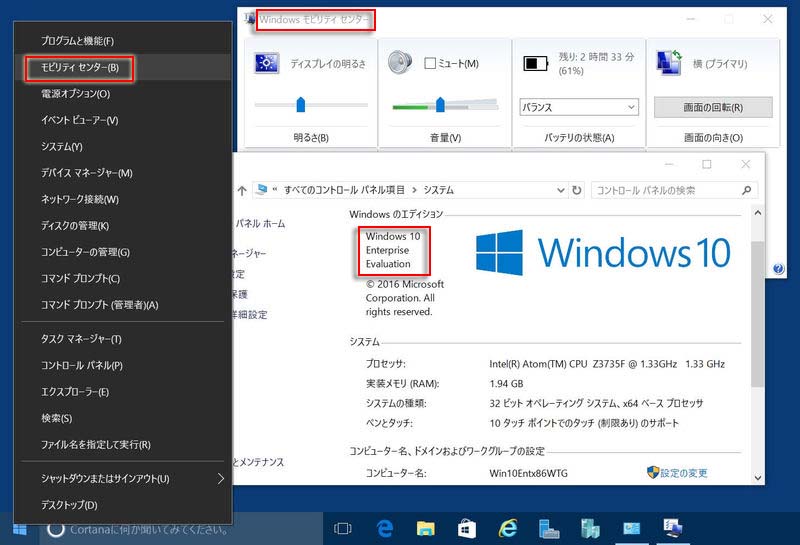Click the speaker volume icon
Screen dimensions: 800x545
400,62
